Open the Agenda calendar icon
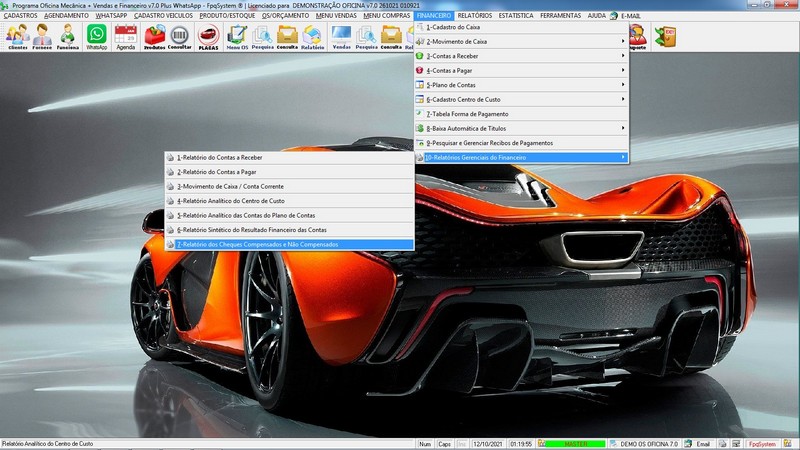Viewport: 800px width, 450px height. pyautogui.click(x=125, y=37)
